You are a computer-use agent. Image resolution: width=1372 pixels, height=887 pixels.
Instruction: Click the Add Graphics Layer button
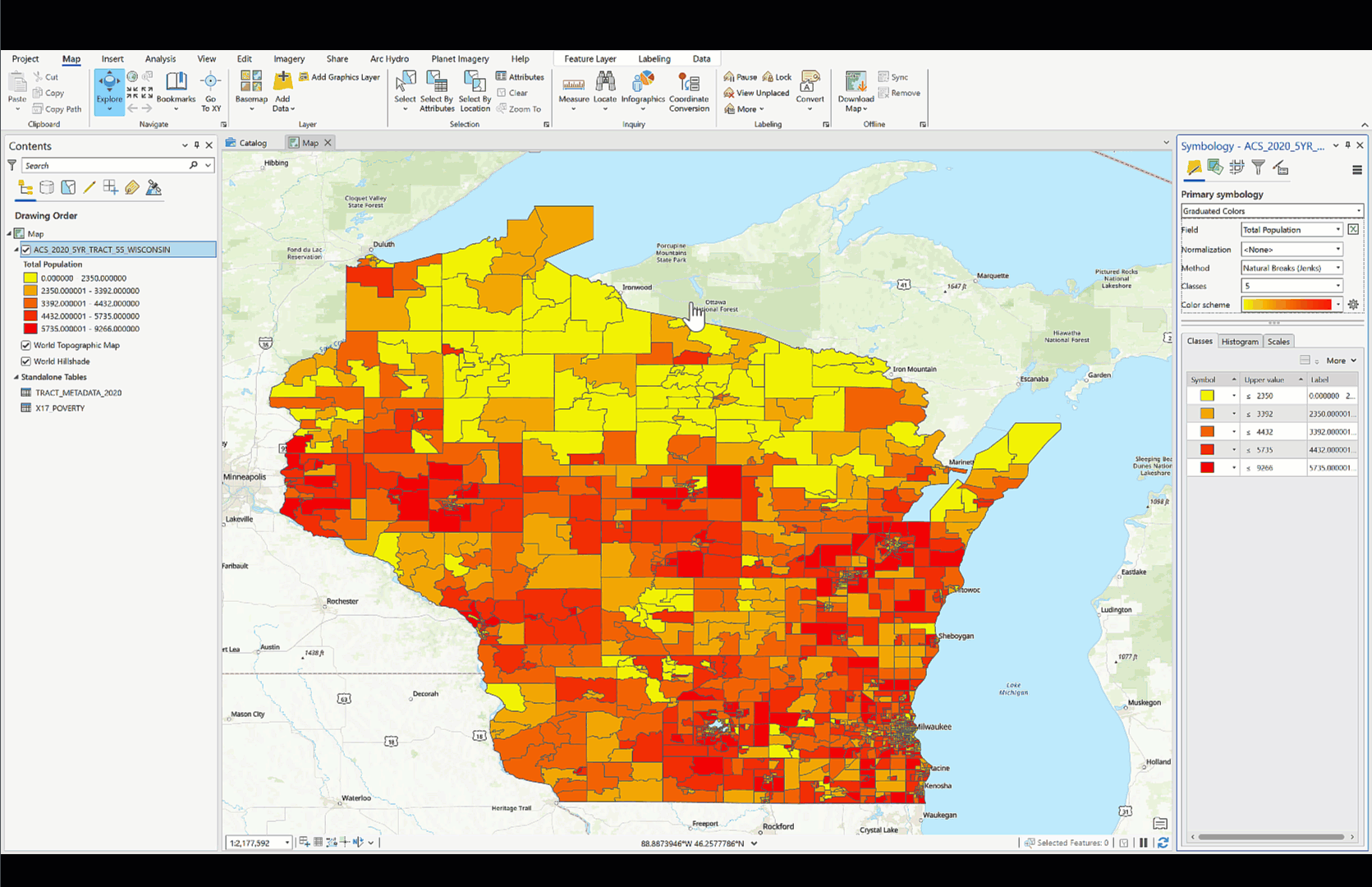coord(339,77)
